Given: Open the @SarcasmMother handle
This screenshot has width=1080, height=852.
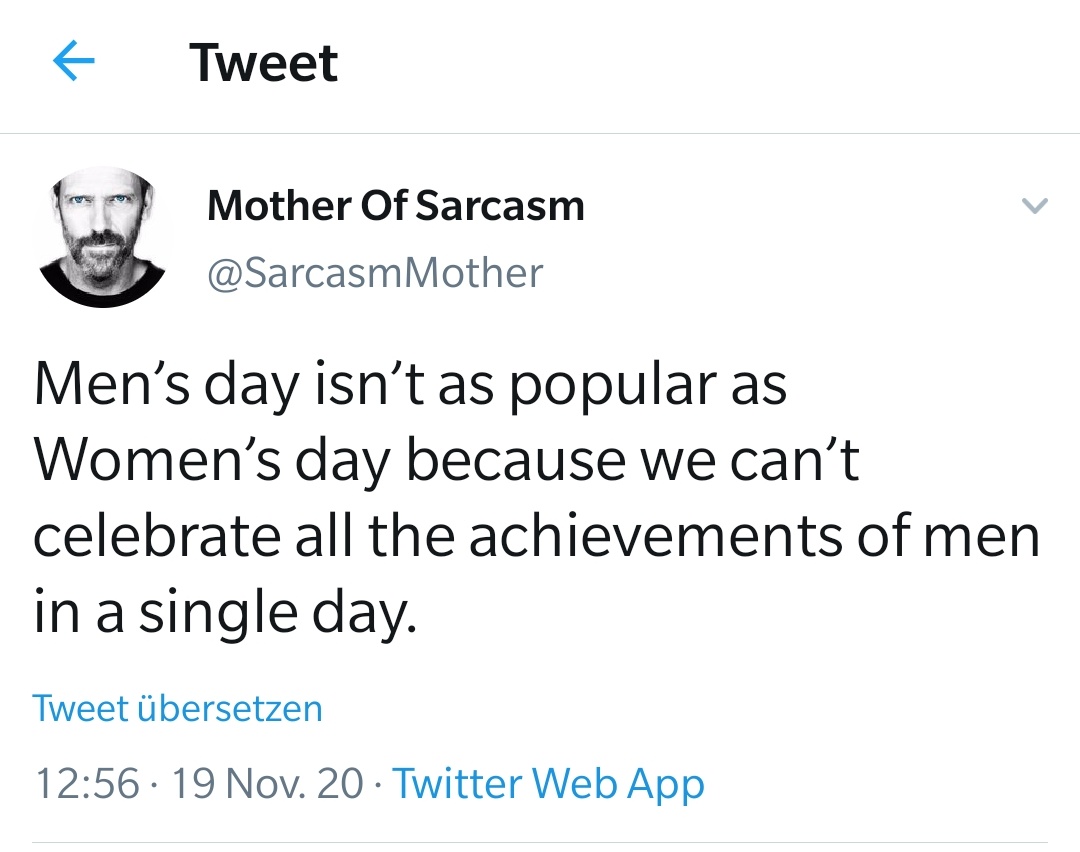Looking at the screenshot, I should click(x=375, y=272).
